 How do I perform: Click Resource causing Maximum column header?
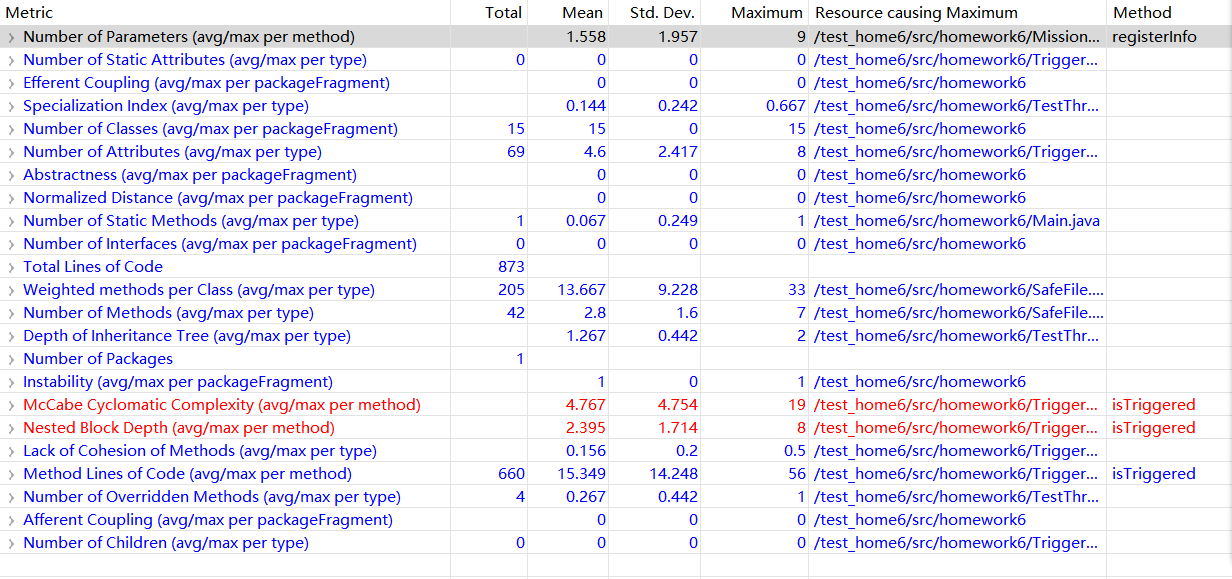tap(916, 13)
